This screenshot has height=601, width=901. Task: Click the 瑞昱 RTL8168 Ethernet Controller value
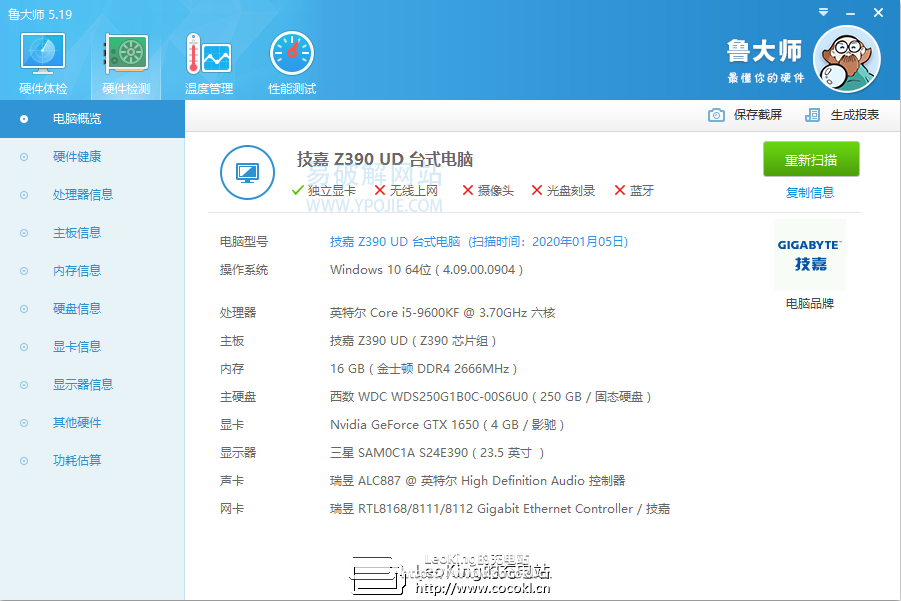tap(500, 509)
